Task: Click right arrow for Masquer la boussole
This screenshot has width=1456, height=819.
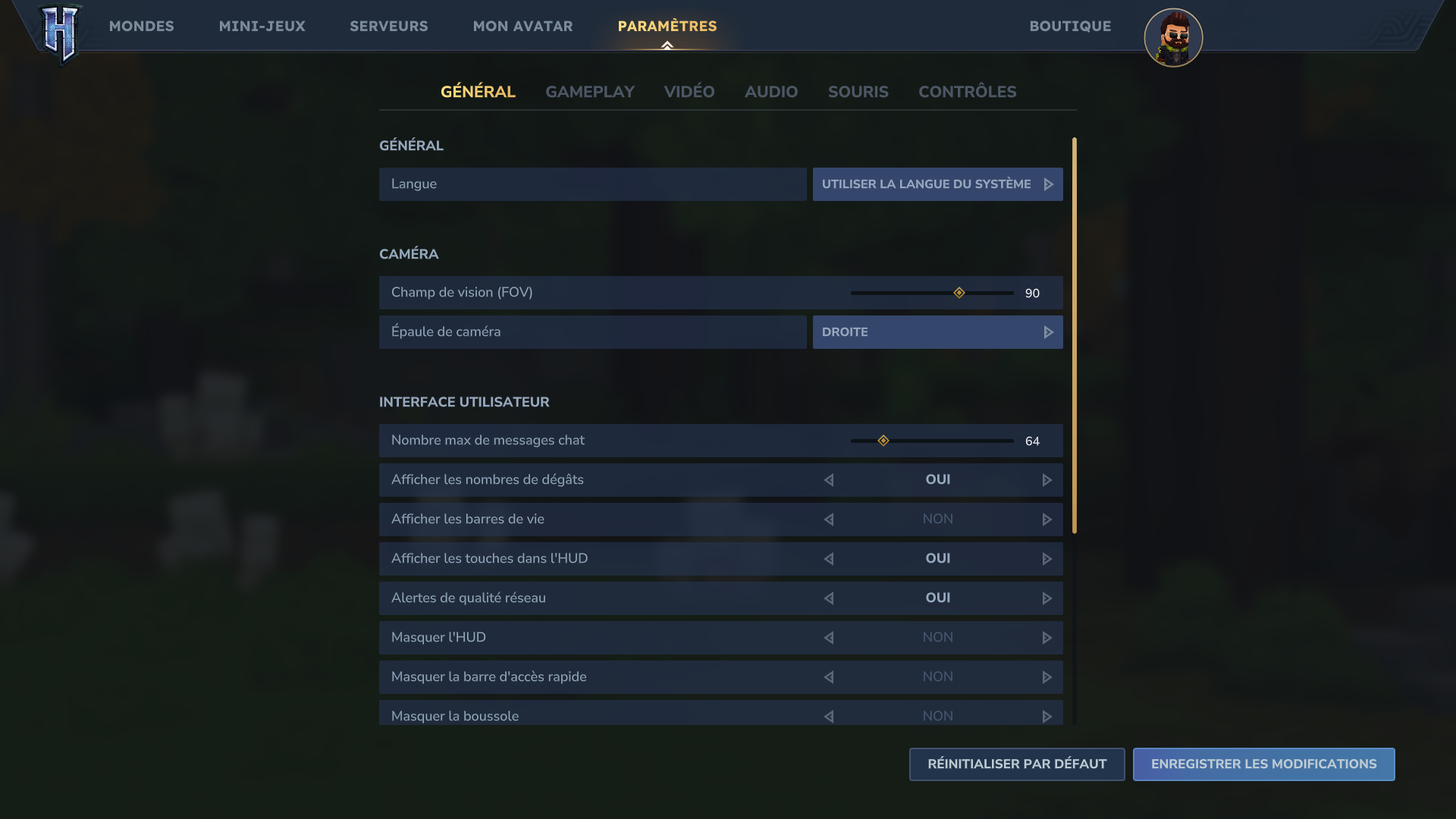Action: click(1046, 716)
